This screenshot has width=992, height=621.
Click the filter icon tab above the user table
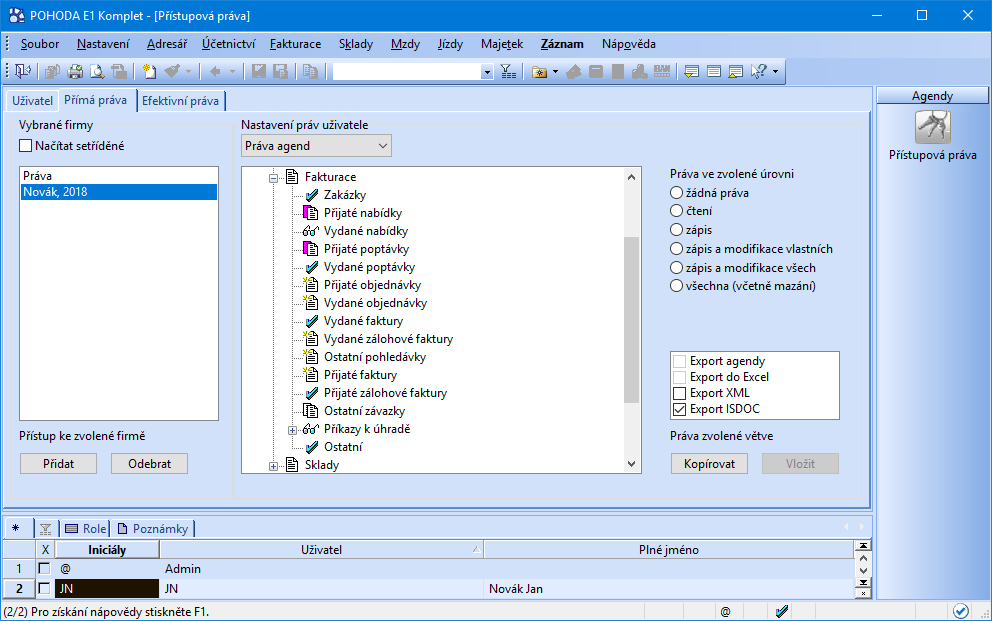pos(45,529)
